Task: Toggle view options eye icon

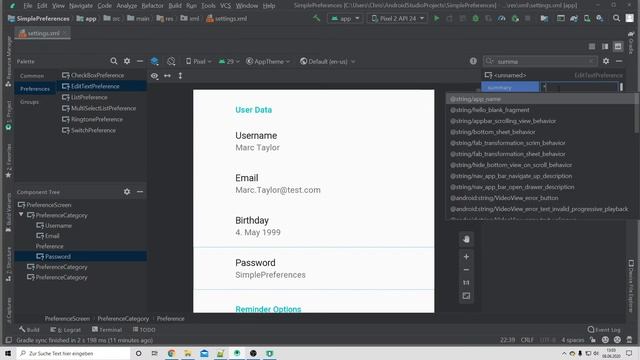Action: [x=154, y=76]
